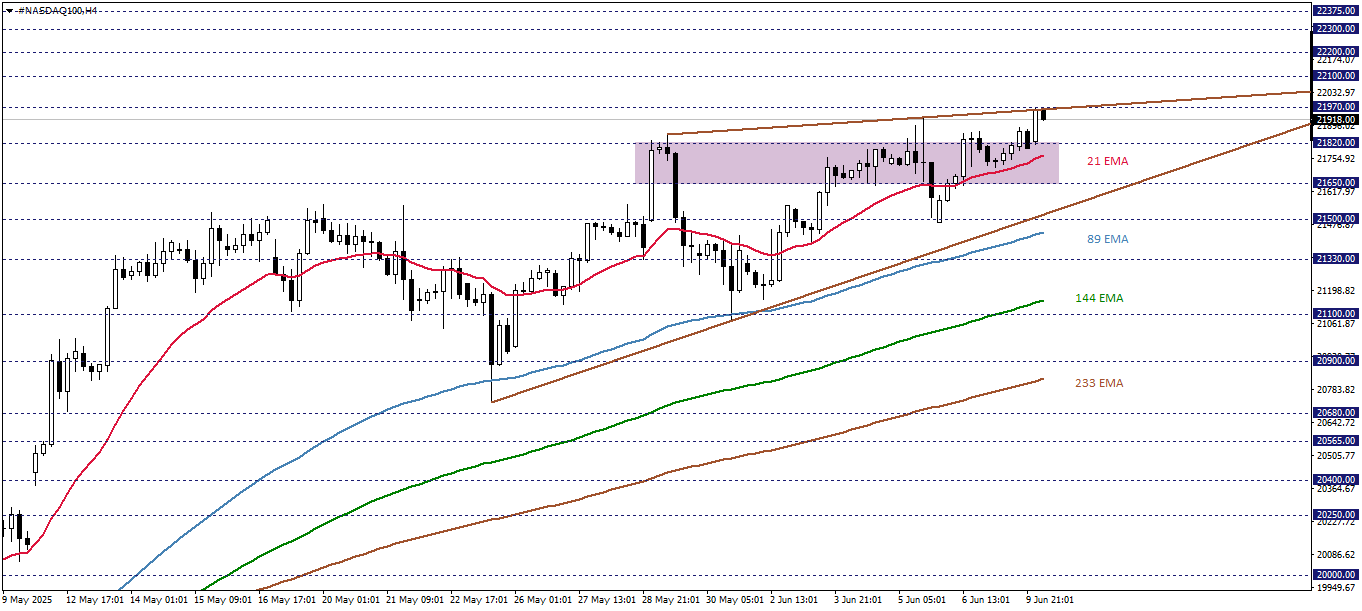The image size is (1362, 611).
Task: Click the 16 May 17:01 time label
Action: point(287,601)
